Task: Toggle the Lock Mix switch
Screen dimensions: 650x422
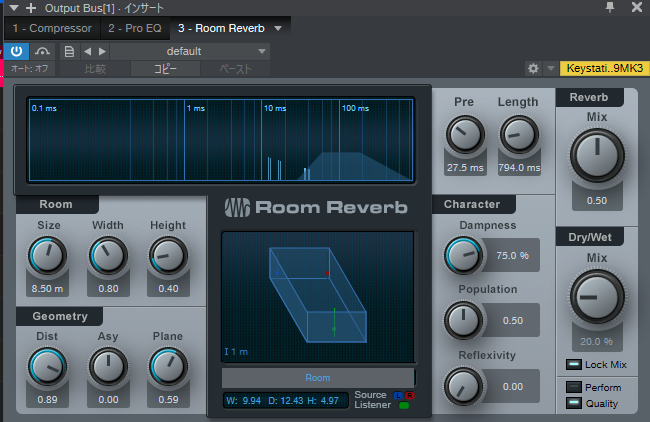Action: pos(574,365)
